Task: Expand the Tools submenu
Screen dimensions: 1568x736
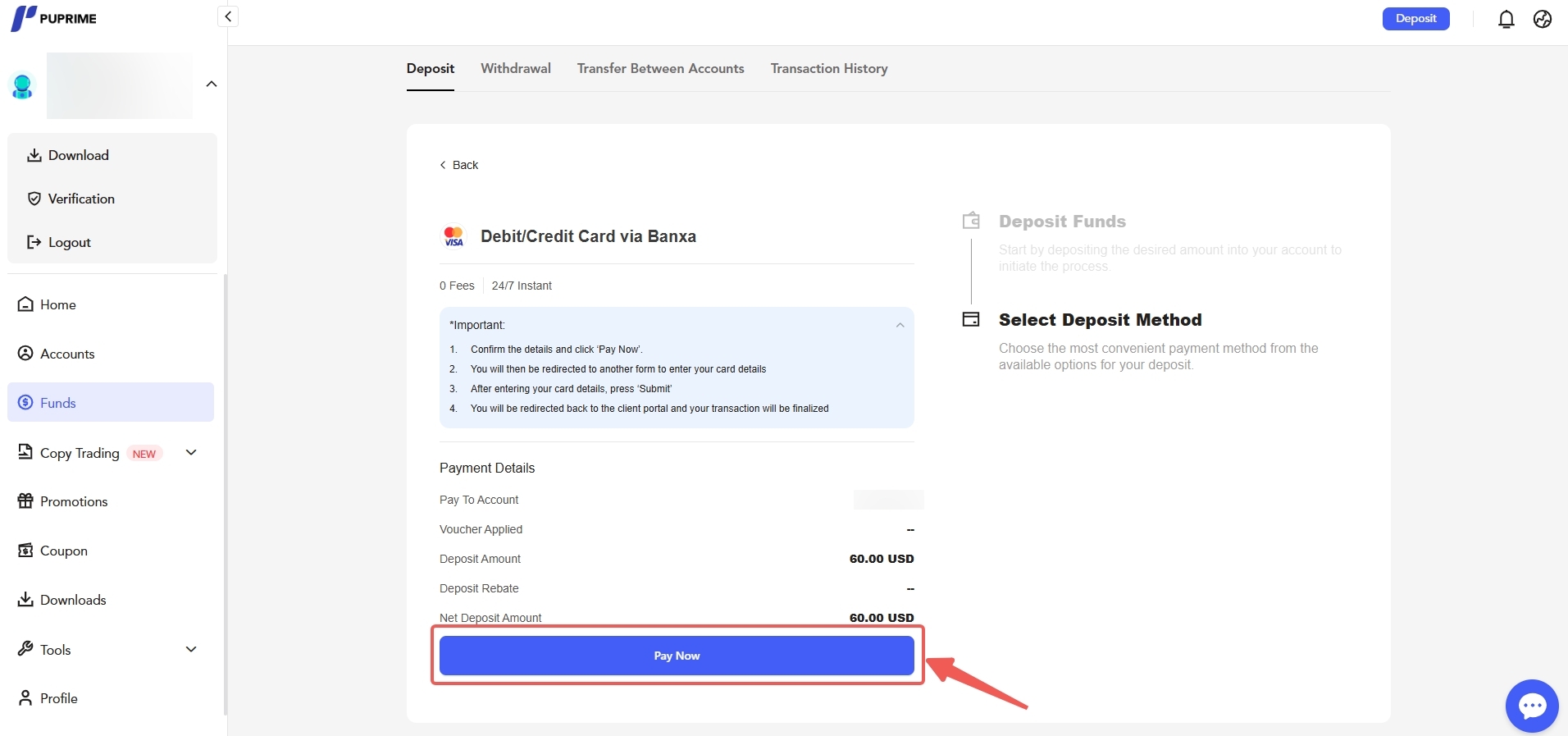Action: coord(191,649)
